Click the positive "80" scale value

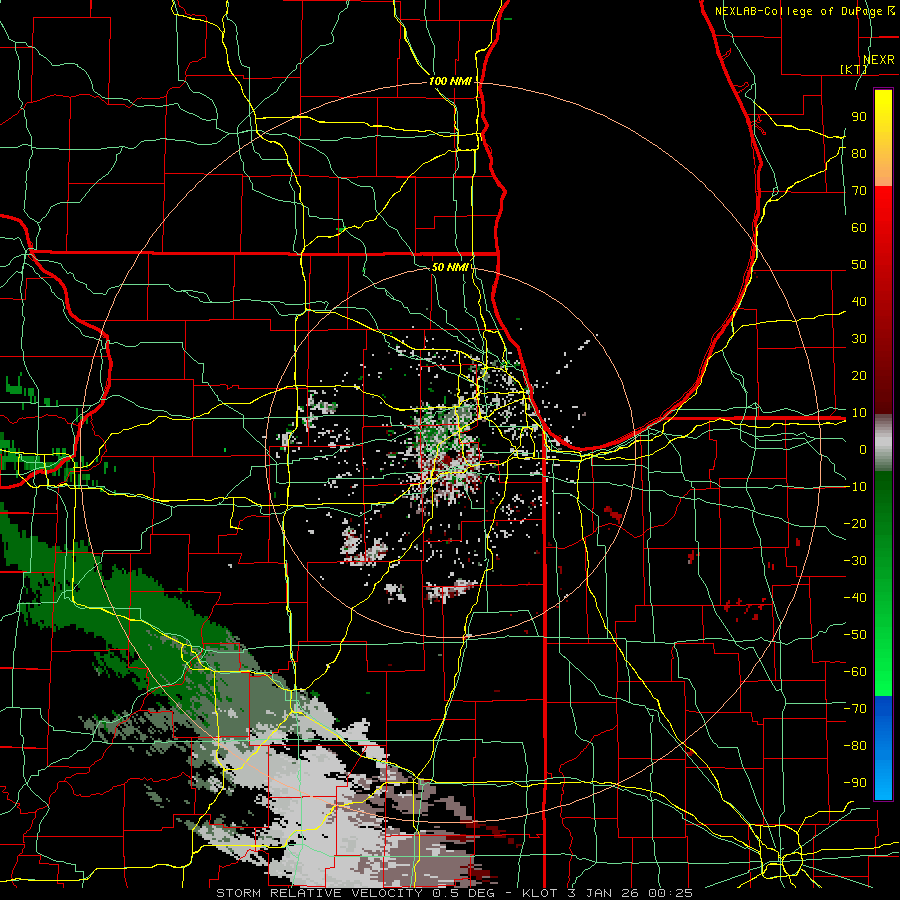[859, 153]
